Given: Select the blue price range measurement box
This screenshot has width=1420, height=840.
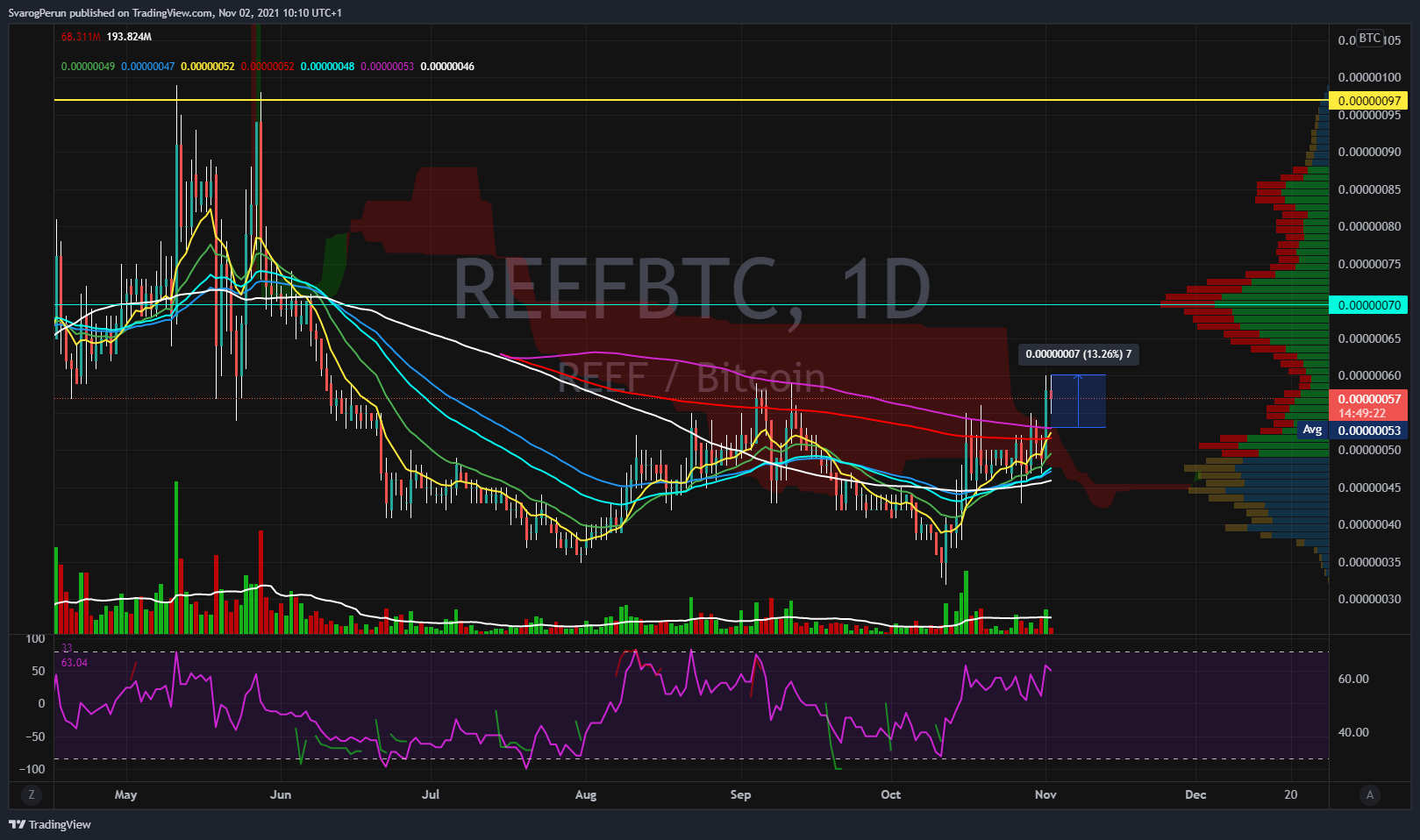Looking at the screenshot, I should tap(1078, 402).
